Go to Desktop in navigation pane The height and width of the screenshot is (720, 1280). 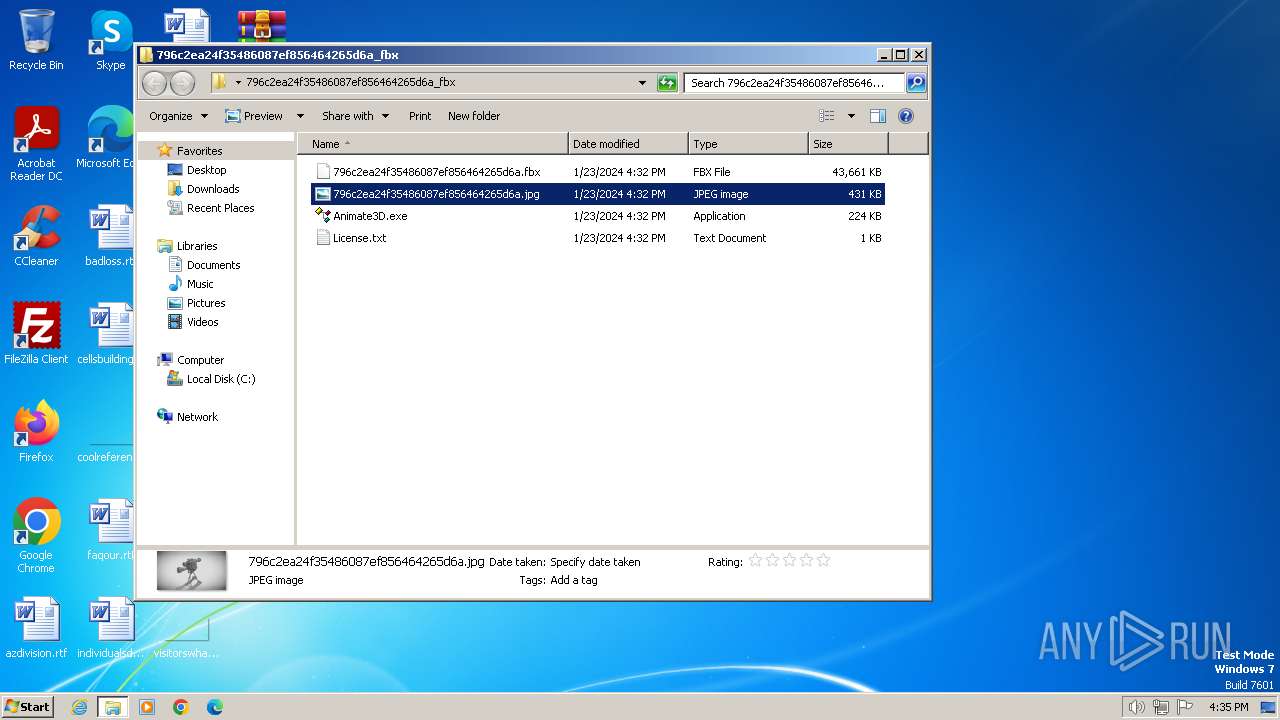[x=206, y=170]
